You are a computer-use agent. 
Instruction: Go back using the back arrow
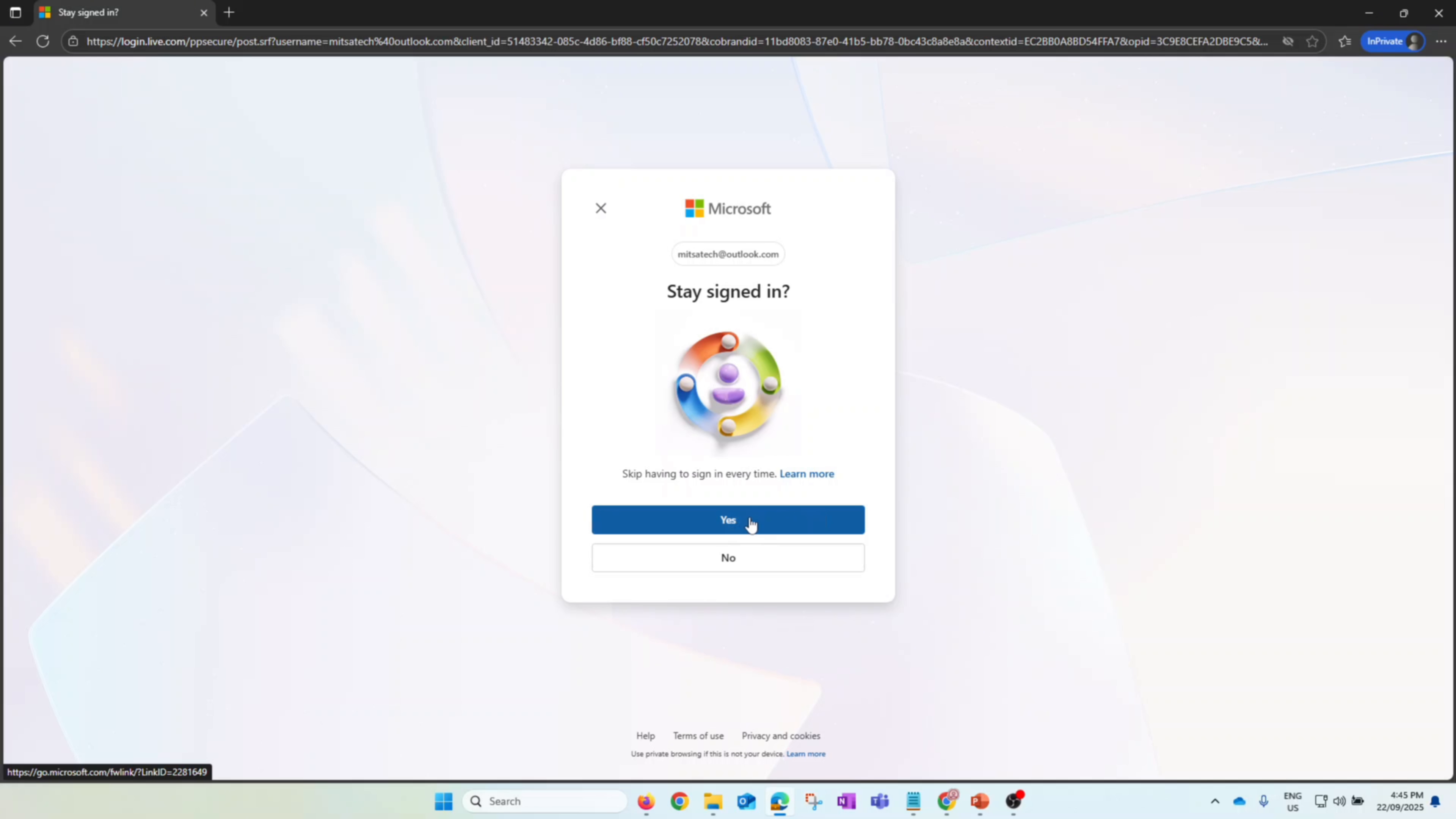[15, 41]
